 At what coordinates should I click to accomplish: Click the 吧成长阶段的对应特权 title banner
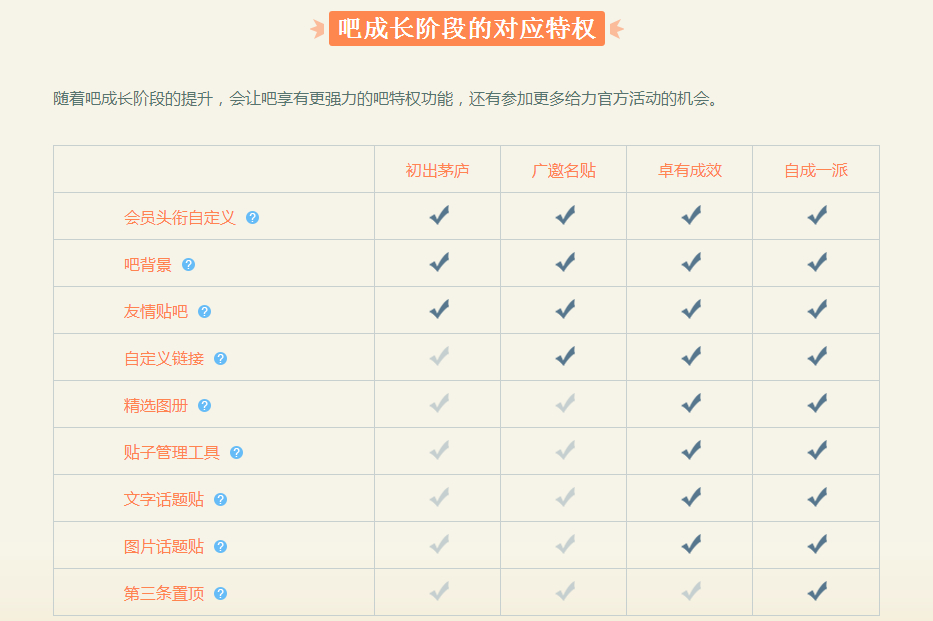click(467, 29)
